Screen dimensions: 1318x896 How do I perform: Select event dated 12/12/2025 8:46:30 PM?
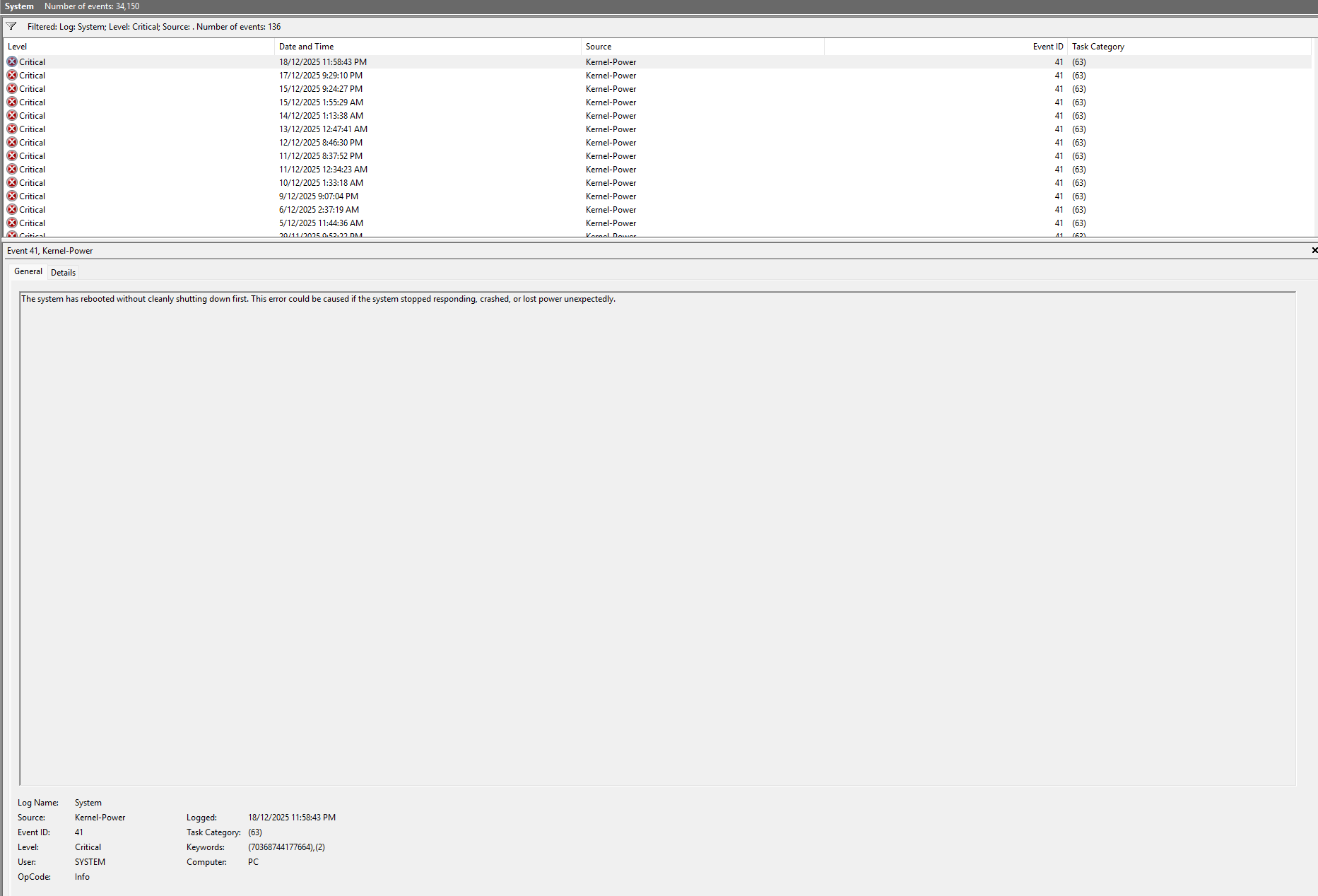[x=658, y=143]
